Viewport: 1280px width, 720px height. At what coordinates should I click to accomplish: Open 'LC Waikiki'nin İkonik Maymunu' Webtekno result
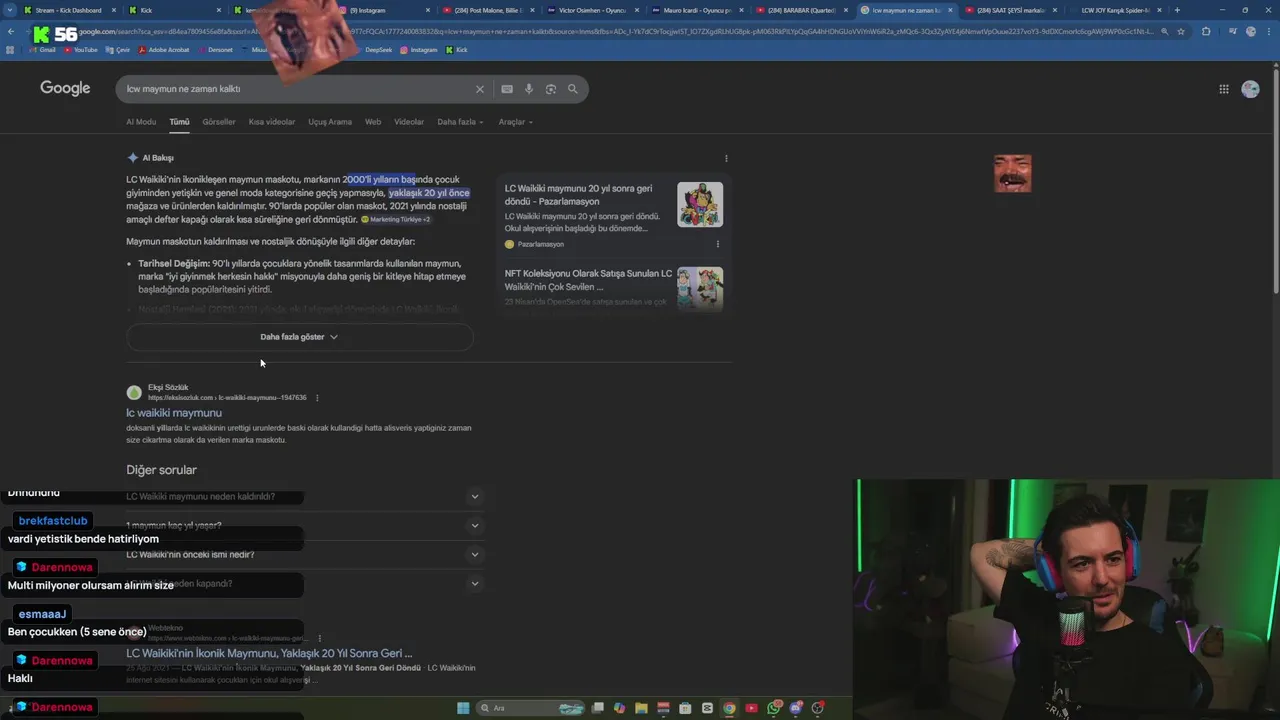click(269, 653)
